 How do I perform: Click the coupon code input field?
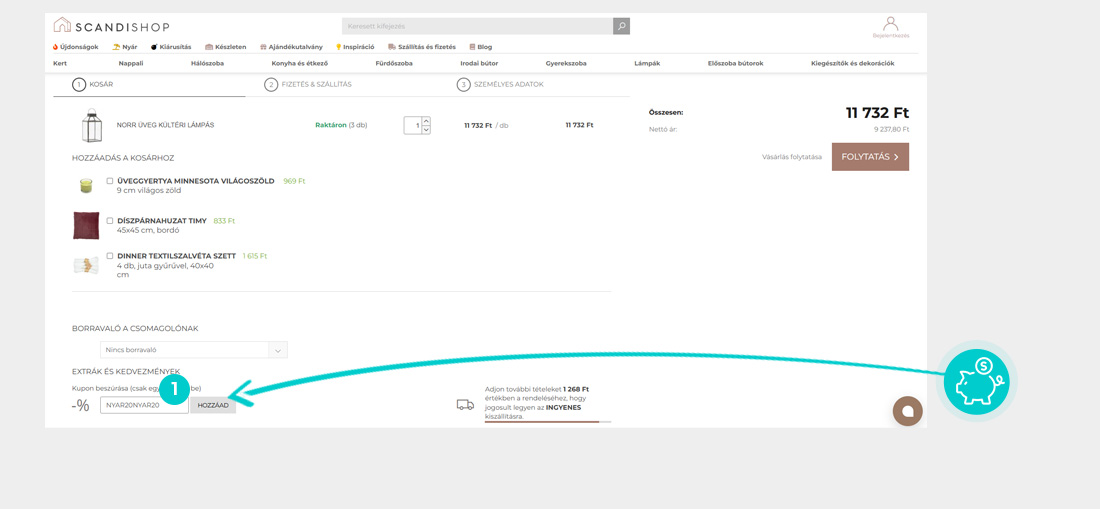pyautogui.click(x=144, y=405)
